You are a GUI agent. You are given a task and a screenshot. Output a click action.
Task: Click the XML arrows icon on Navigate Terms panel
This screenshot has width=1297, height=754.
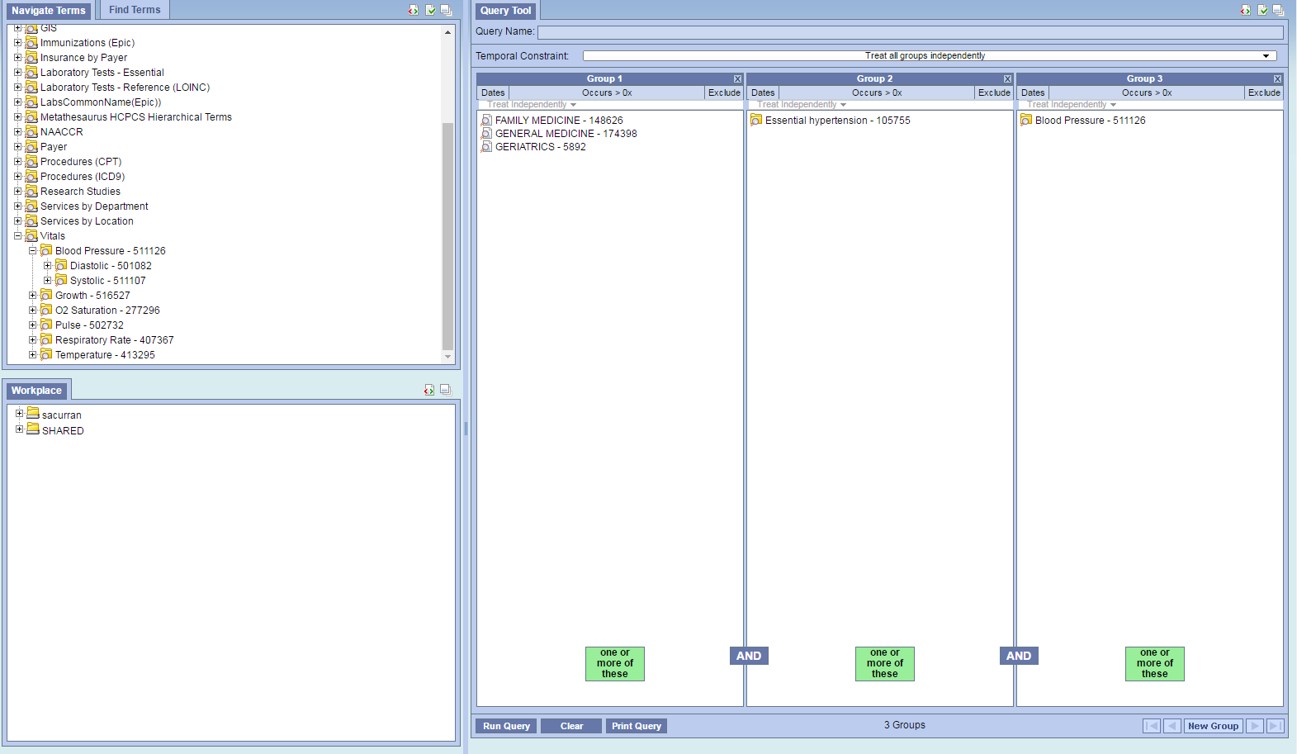pos(413,10)
